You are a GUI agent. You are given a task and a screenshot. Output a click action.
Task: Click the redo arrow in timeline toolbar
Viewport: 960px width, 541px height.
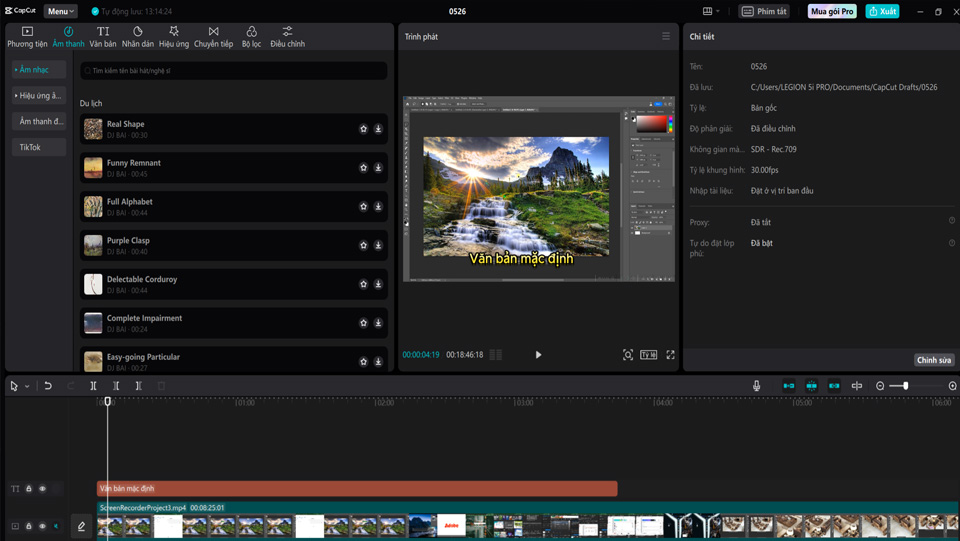(x=70, y=386)
